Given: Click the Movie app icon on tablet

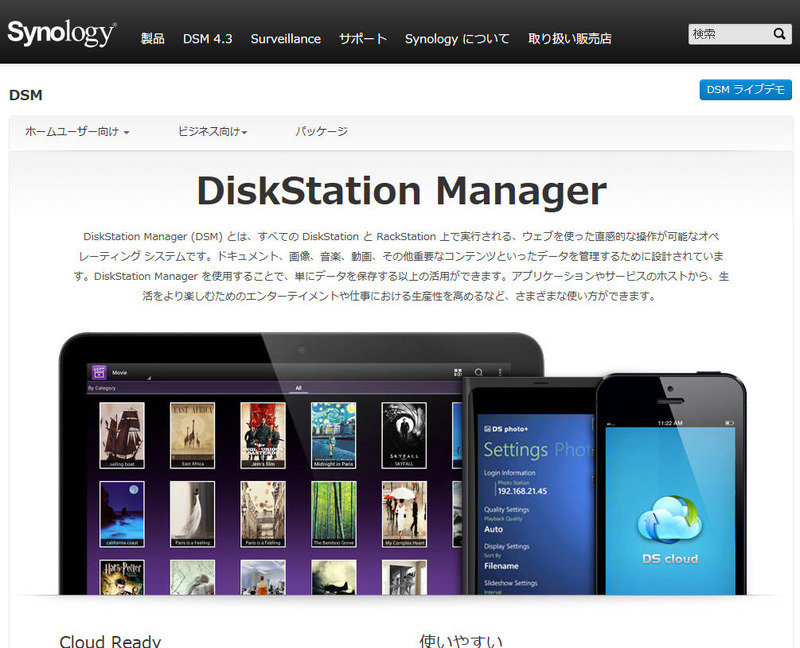Looking at the screenshot, I should click(99, 372).
